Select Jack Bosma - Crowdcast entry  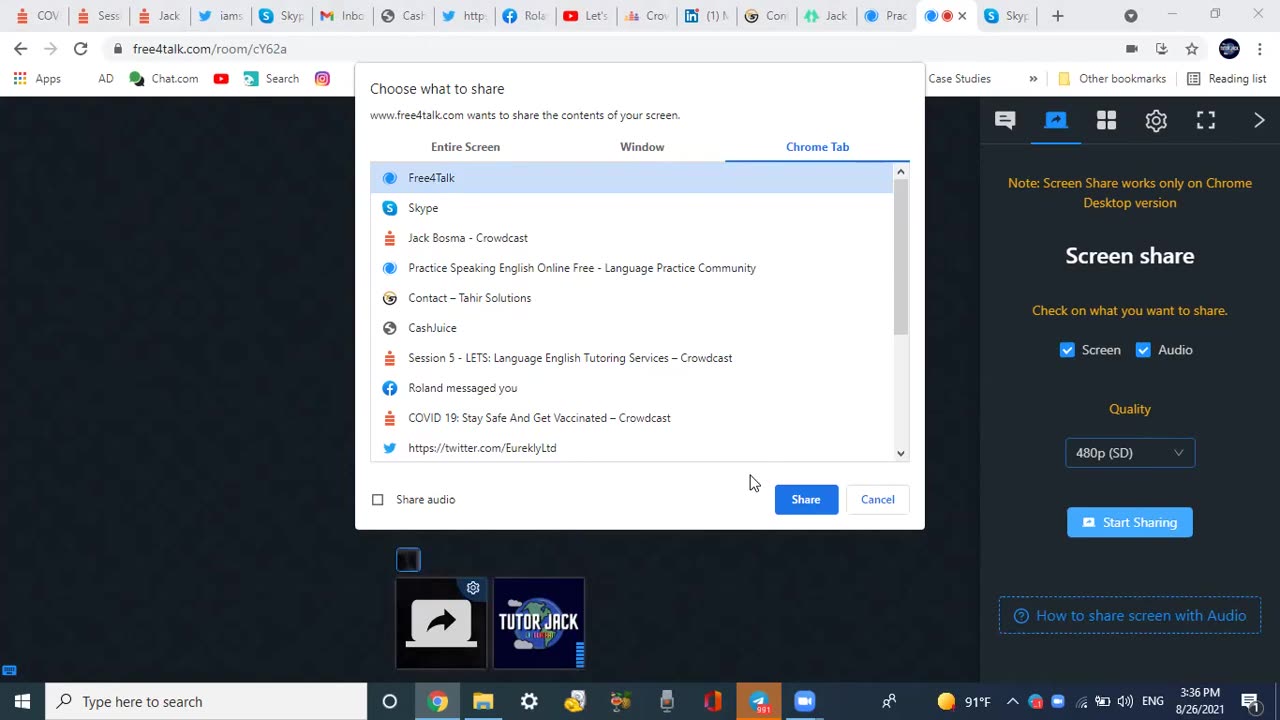click(x=631, y=238)
